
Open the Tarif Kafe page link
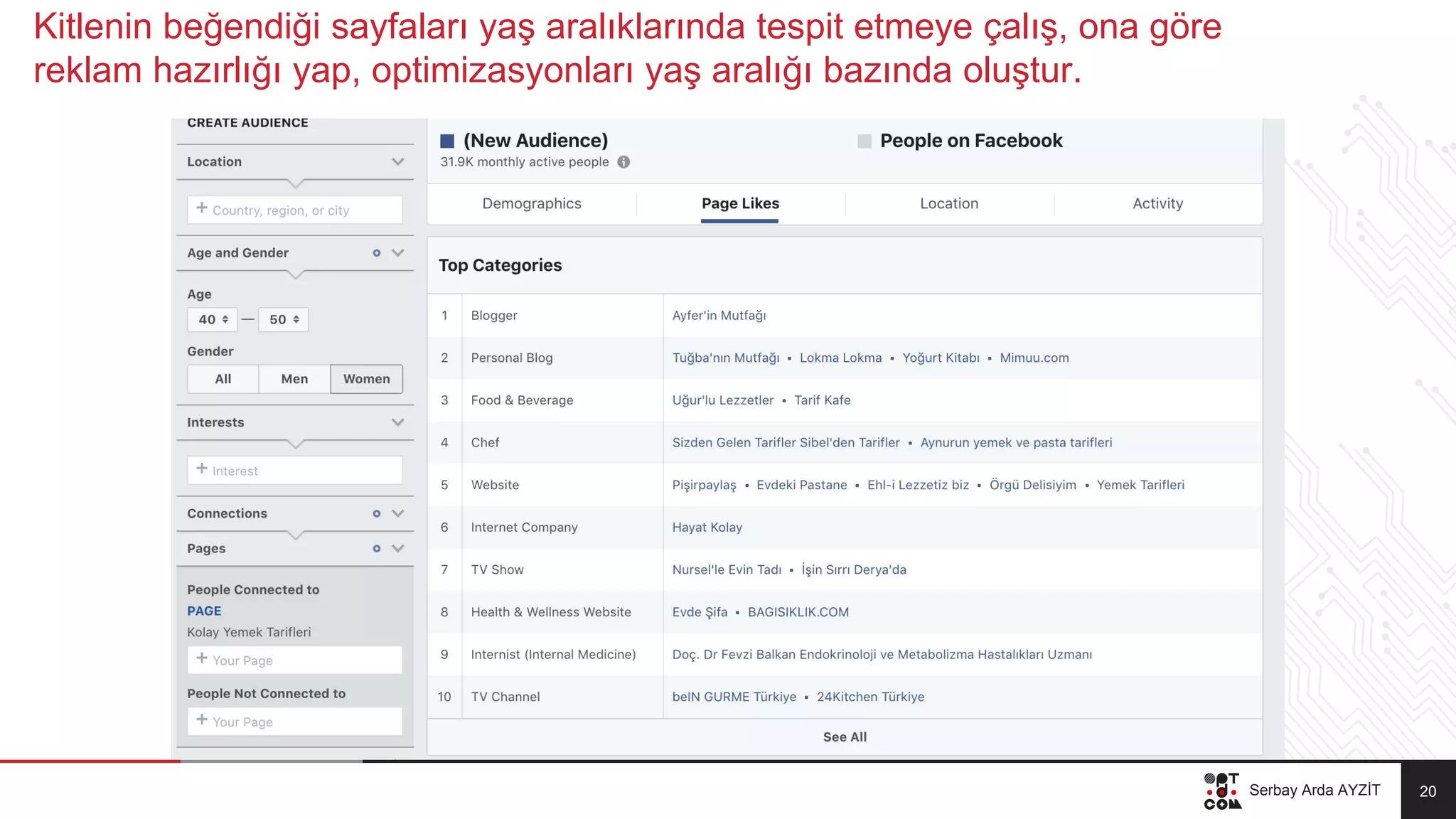click(822, 400)
